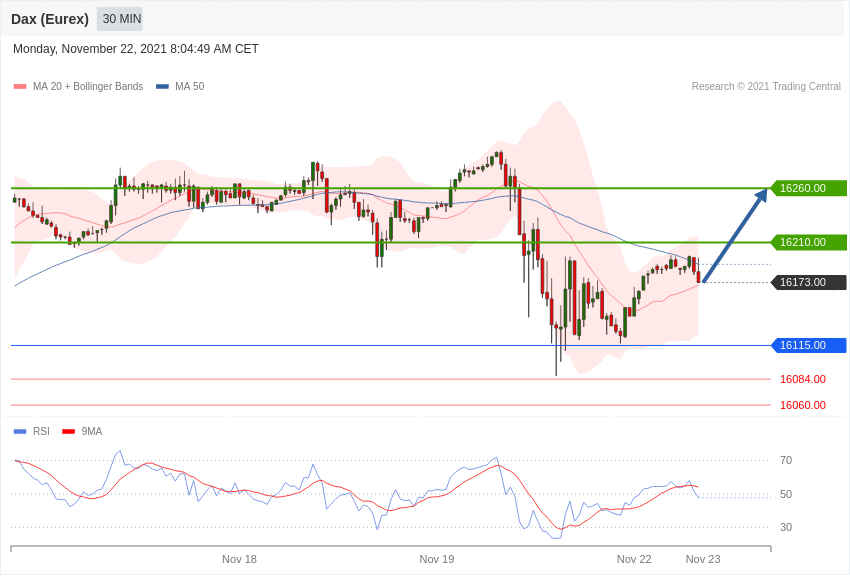Click the Nov 18 date axis label
The height and width of the screenshot is (576, 850).
(239, 559)
